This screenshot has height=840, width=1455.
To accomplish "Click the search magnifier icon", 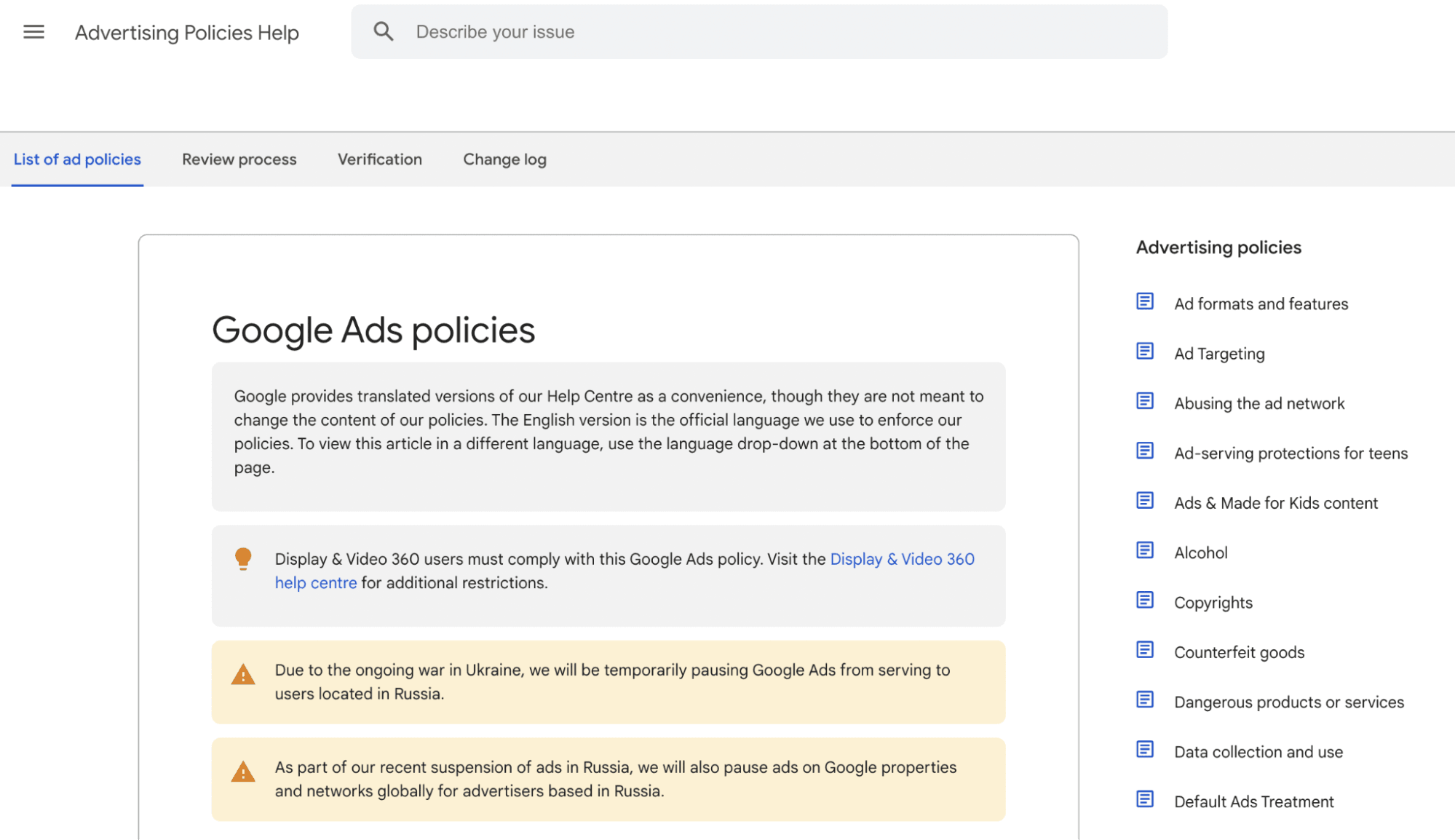I will (x=384, y=31).
